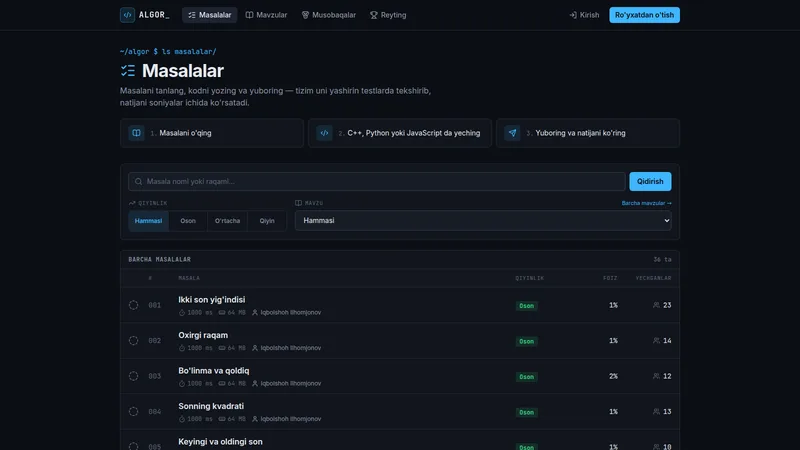800x450 pixels.
Task: Focus the Masala nomi yoki raqami search field
Action: coord(377,181)
